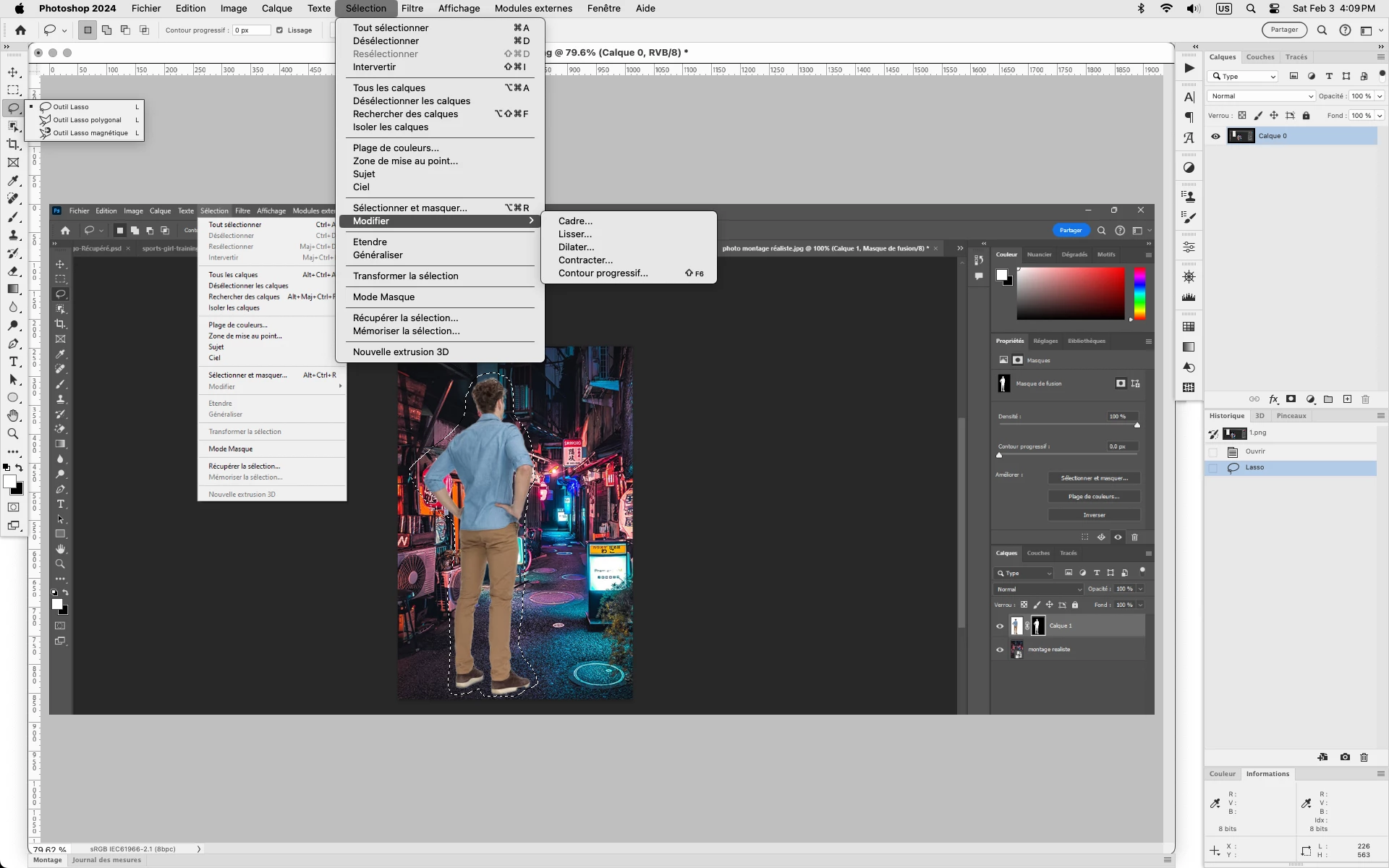Open the layer filter Type dropdown

pyautogui.click(x=1244, y=77)
